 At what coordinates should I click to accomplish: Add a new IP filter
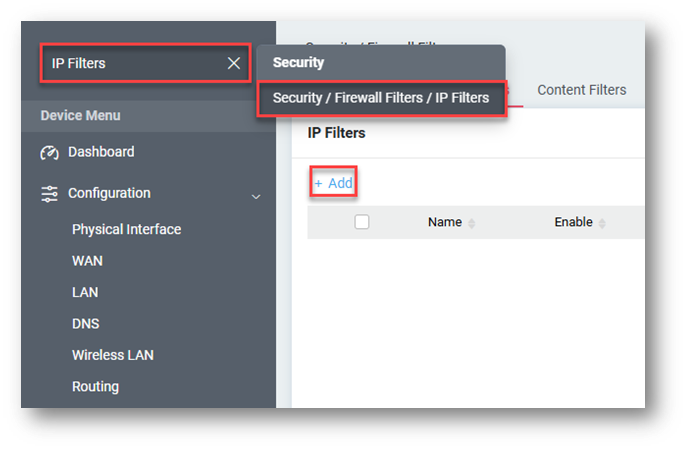(334, 183)
